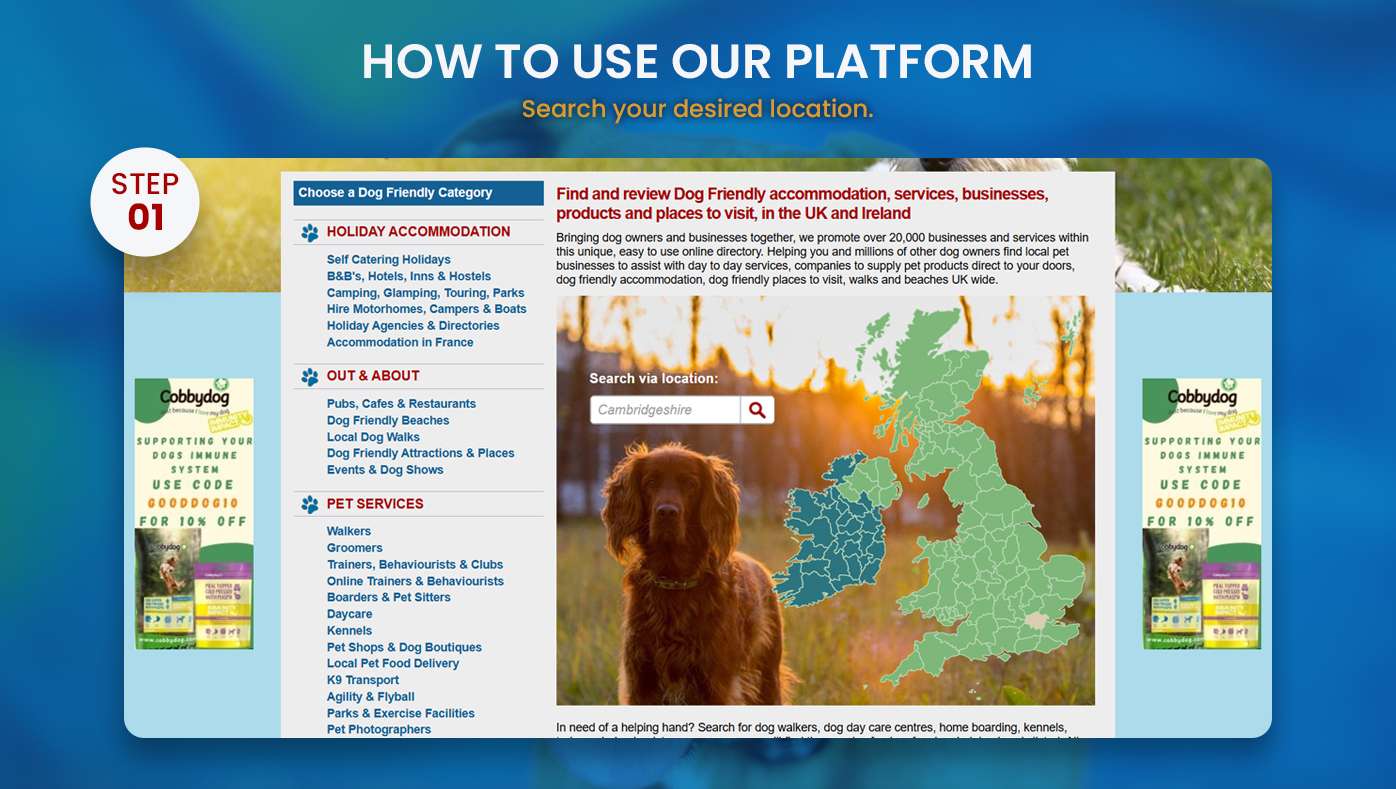Open the Groomers link
This screenshot has width=1396, height=789.
pyautogui.click(x=355, y=548)
